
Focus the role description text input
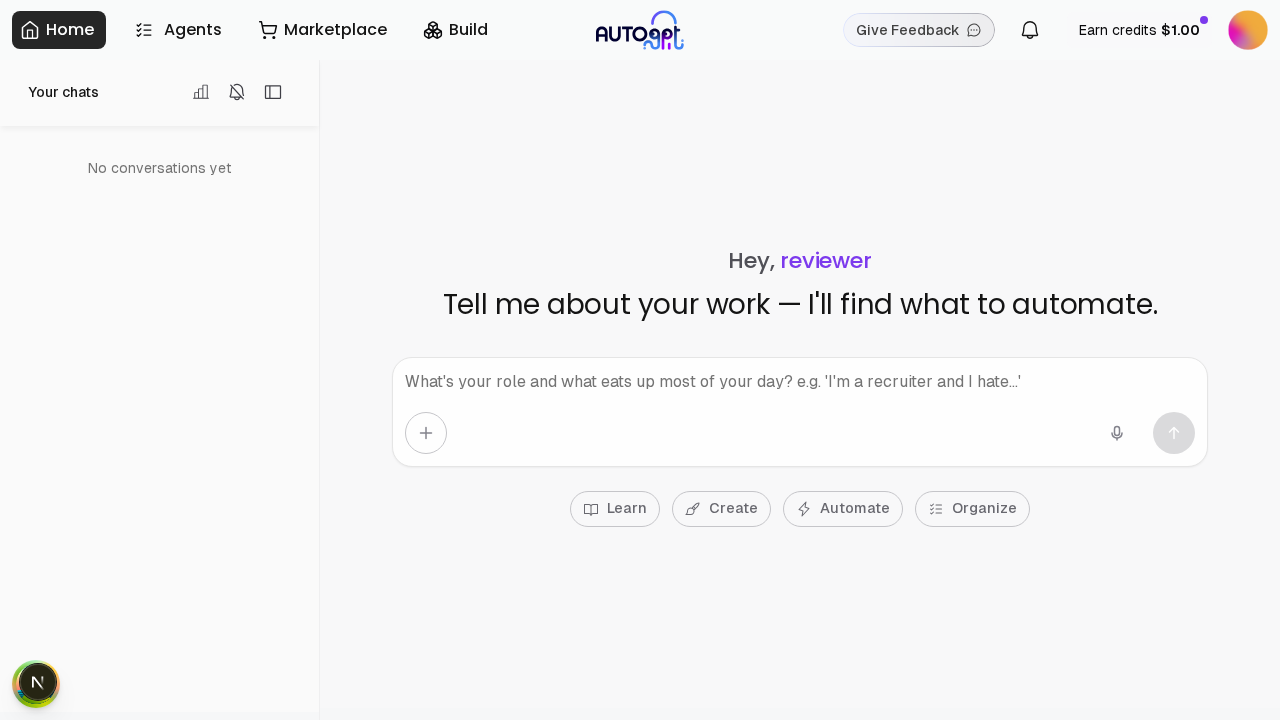click(x=798, y=382)
